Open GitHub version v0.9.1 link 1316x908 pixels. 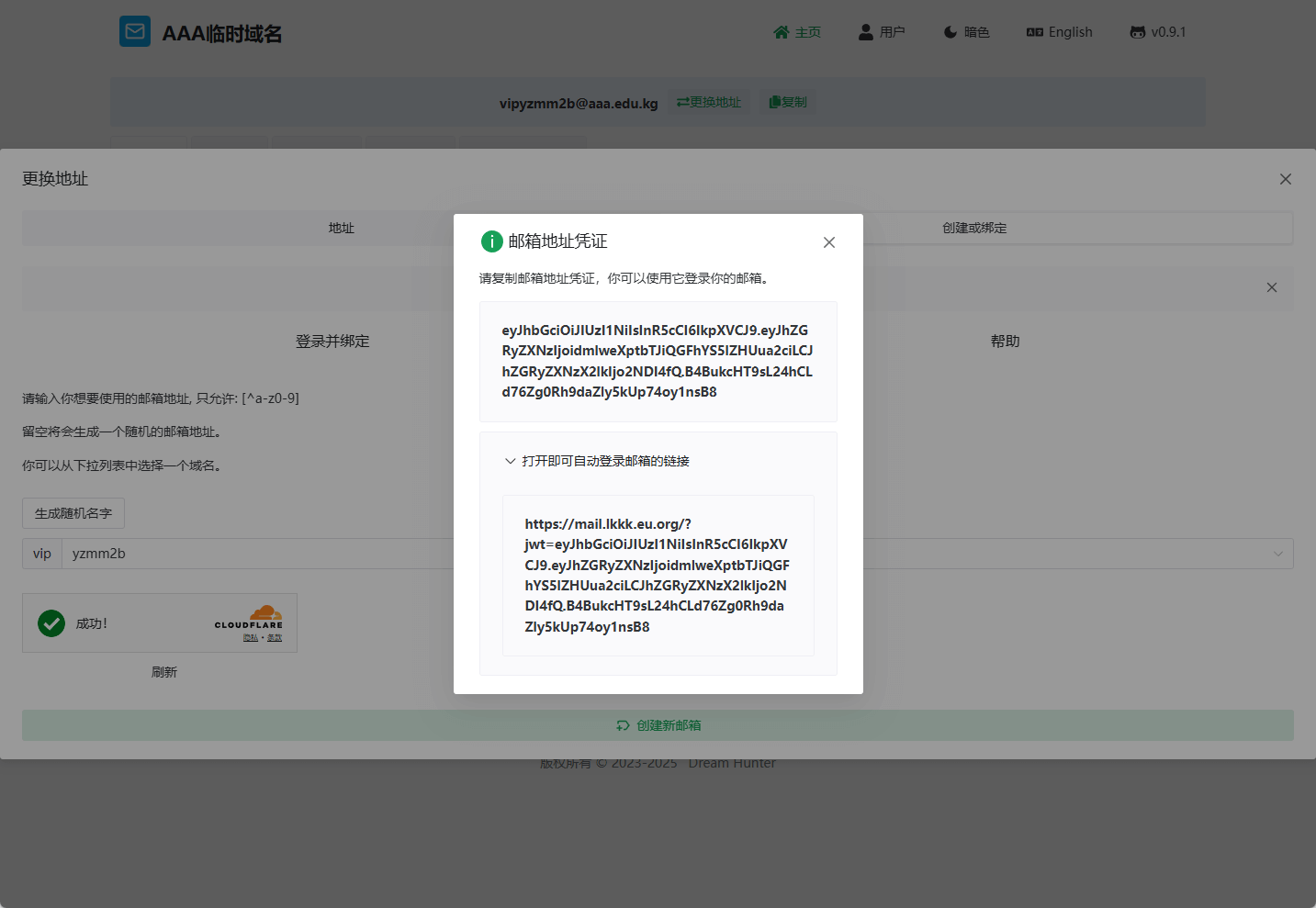click(1158, 32)
